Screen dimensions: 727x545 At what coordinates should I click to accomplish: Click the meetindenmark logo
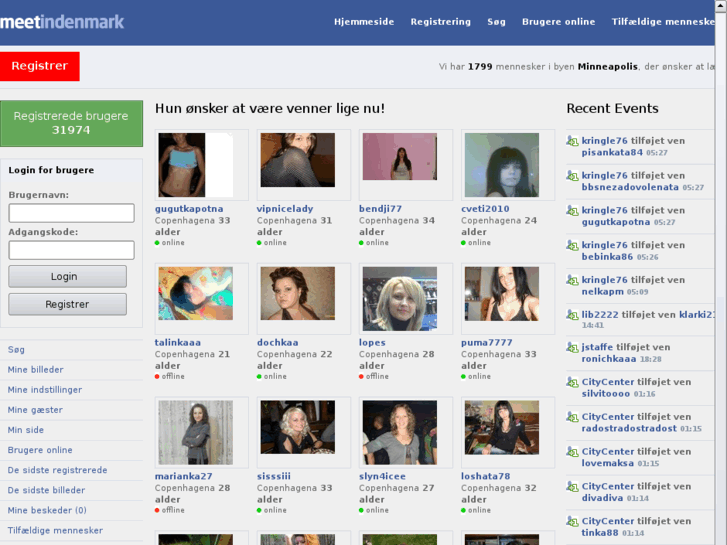[62, 22]
